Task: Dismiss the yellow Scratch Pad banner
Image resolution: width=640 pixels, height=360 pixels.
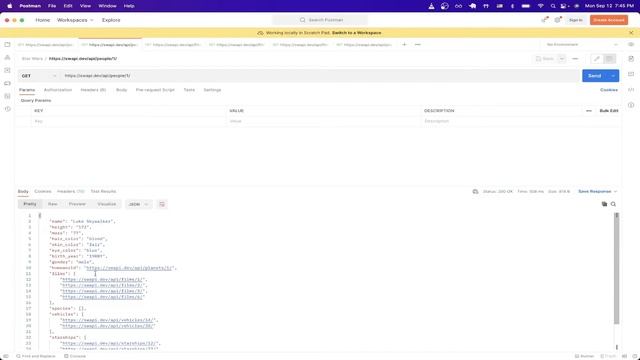Action: 631,33
